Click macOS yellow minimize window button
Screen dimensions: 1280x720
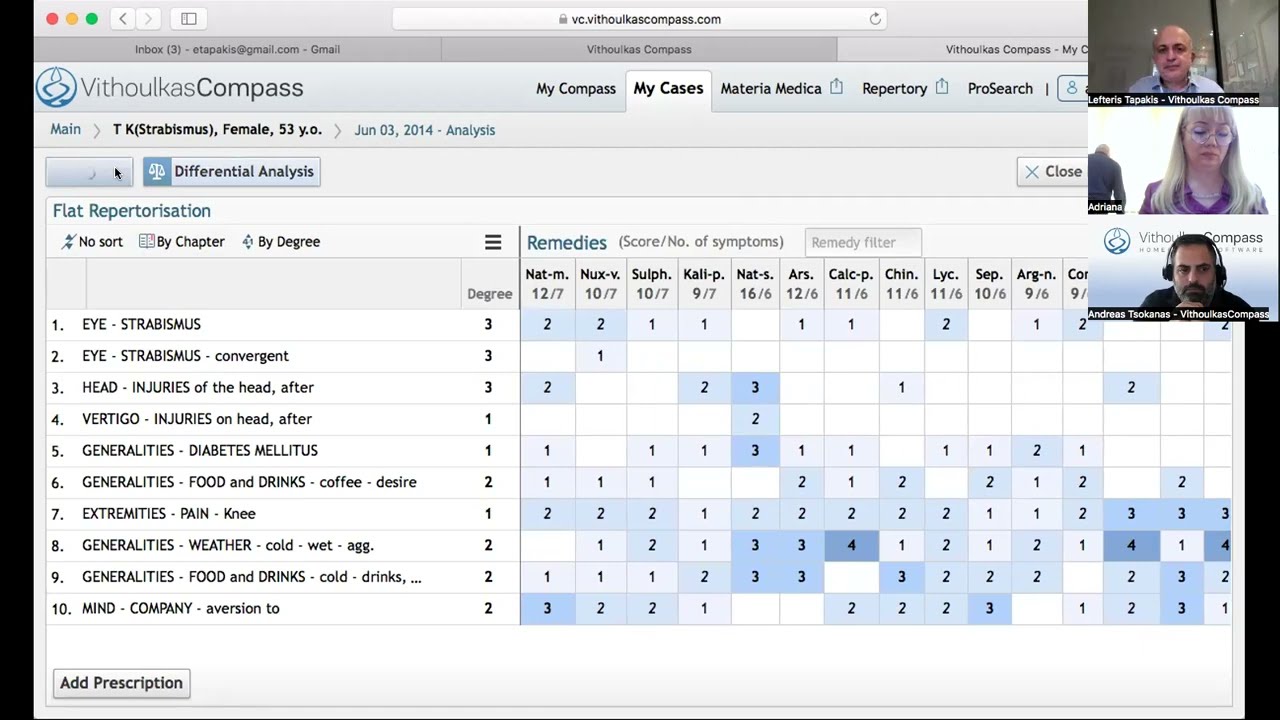pos(72,19)
